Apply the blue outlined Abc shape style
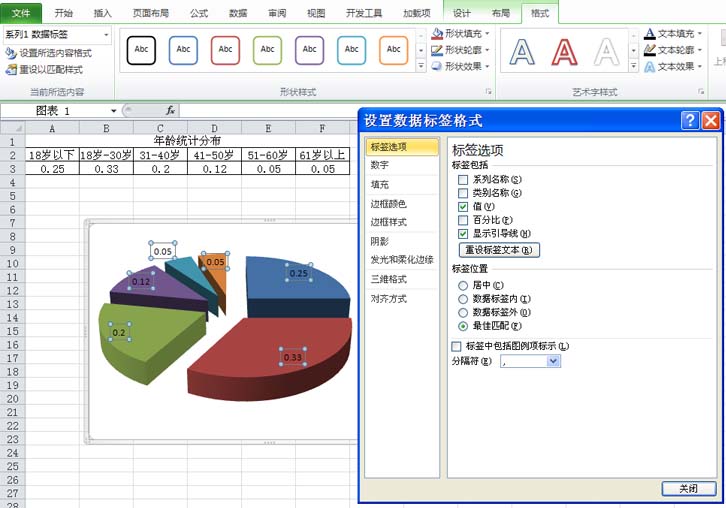This screenshot has width=726, height=508. (183, 50)
